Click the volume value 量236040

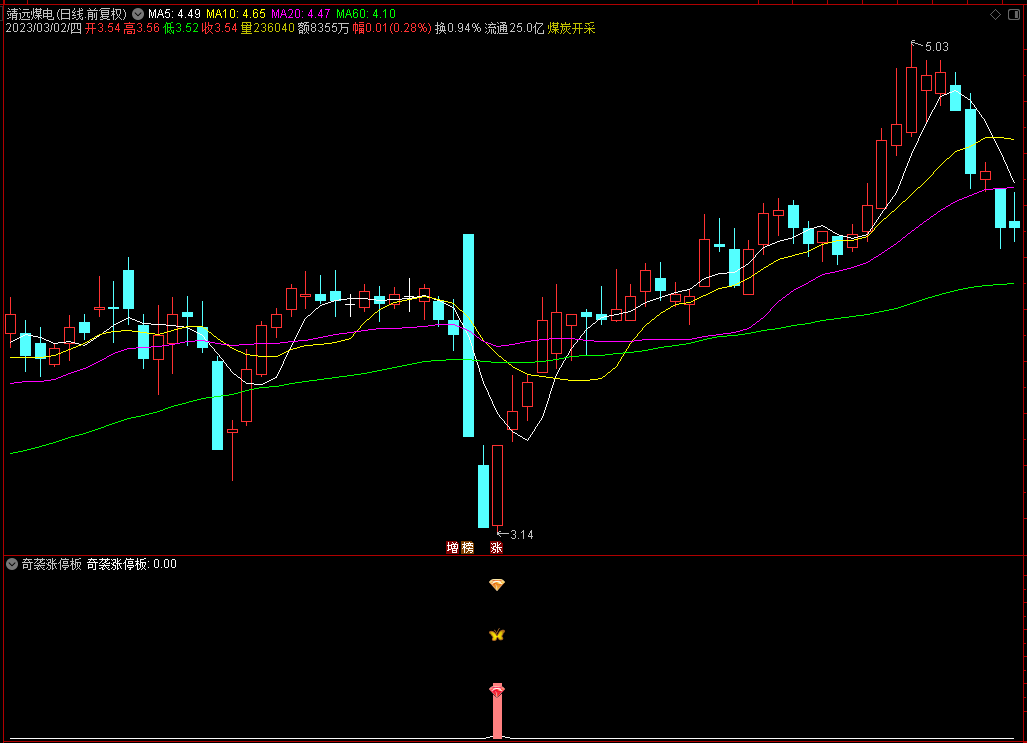(267, 28)
